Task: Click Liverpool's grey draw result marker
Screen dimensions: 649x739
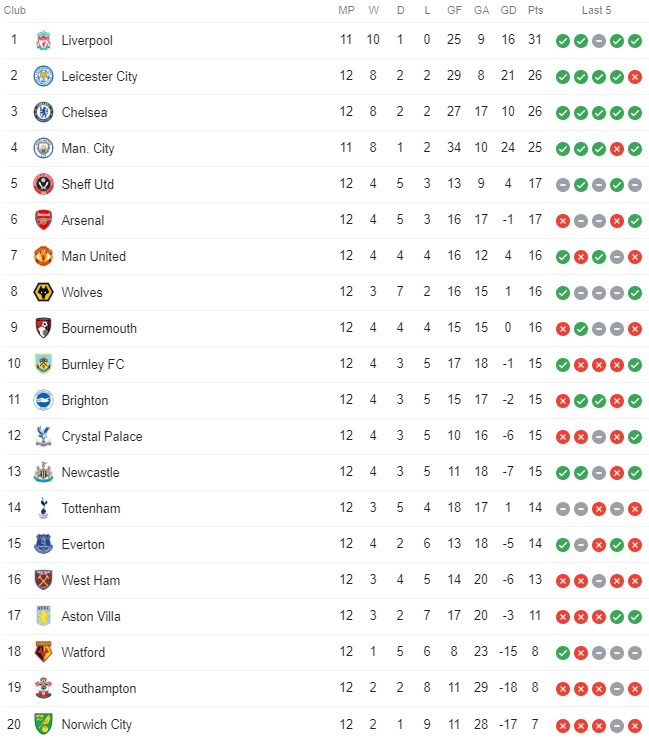Action: [599, 41]
